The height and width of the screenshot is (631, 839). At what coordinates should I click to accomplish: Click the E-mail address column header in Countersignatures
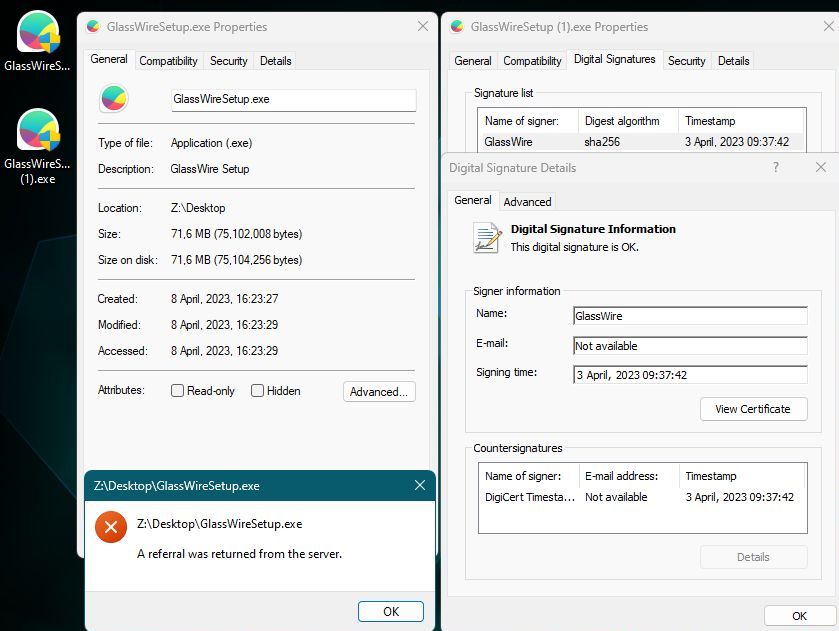pos(629,476)
